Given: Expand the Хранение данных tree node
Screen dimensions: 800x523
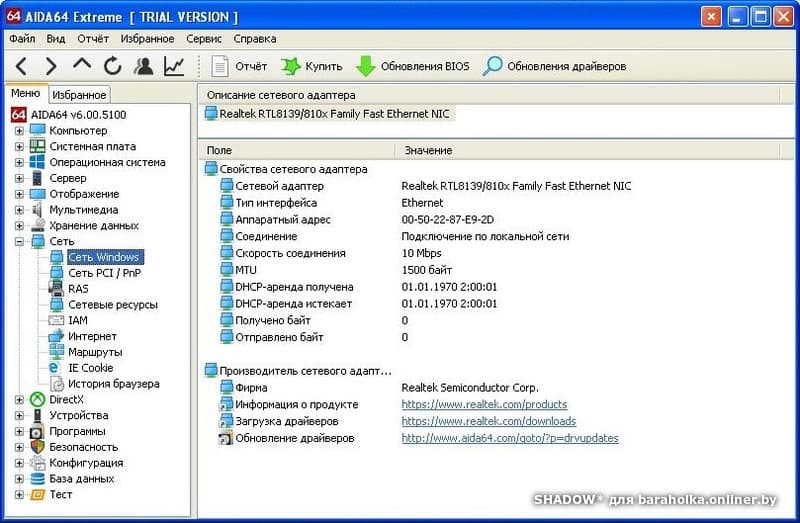Looking at the screenshot, I should pos(19,226).
